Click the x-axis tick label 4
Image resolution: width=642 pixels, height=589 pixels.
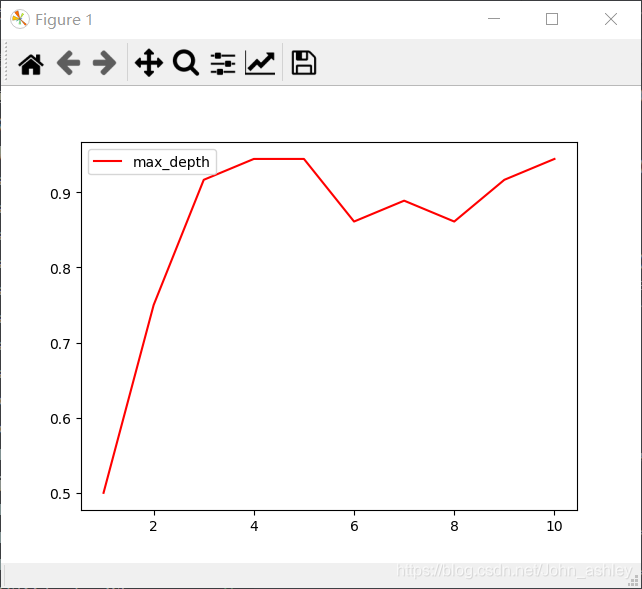[254, 526]
